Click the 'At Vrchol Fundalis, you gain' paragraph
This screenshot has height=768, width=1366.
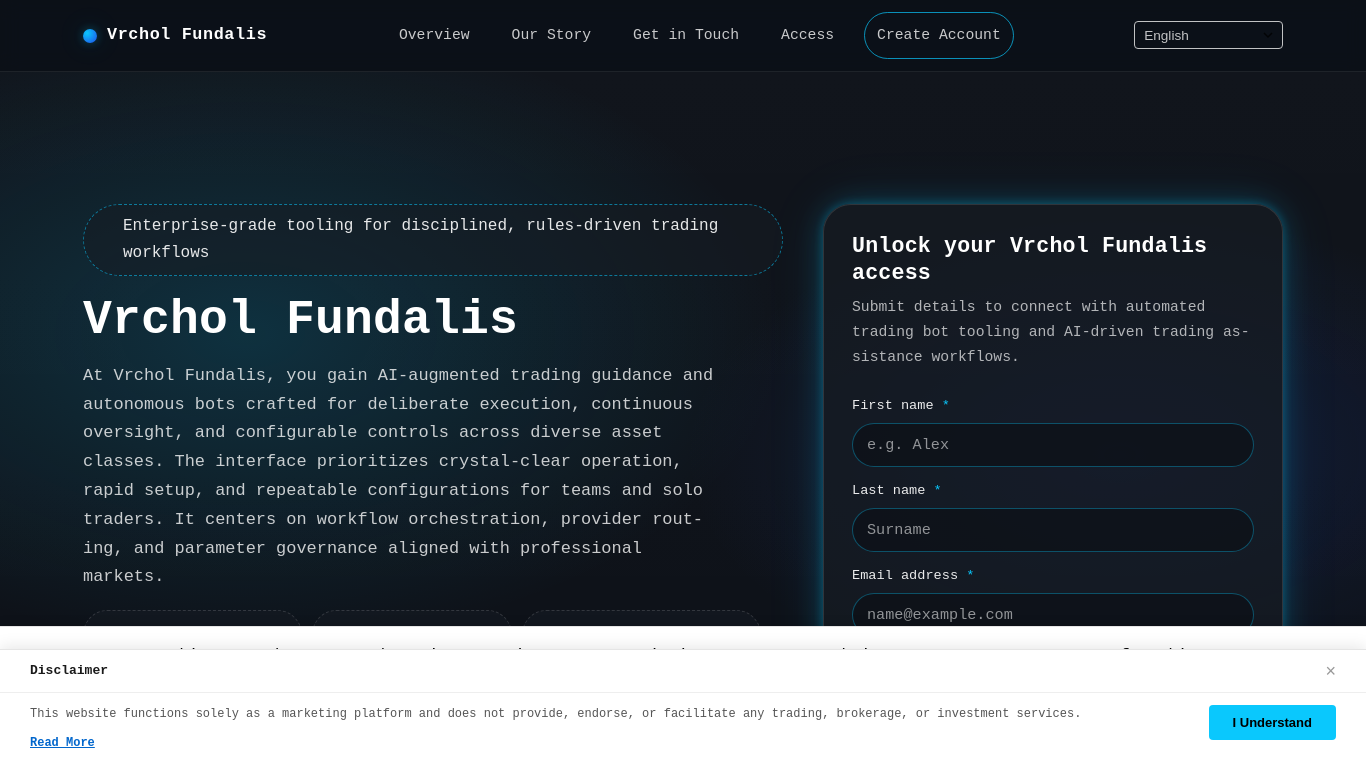pyautogui.click(x=400, y=476)
